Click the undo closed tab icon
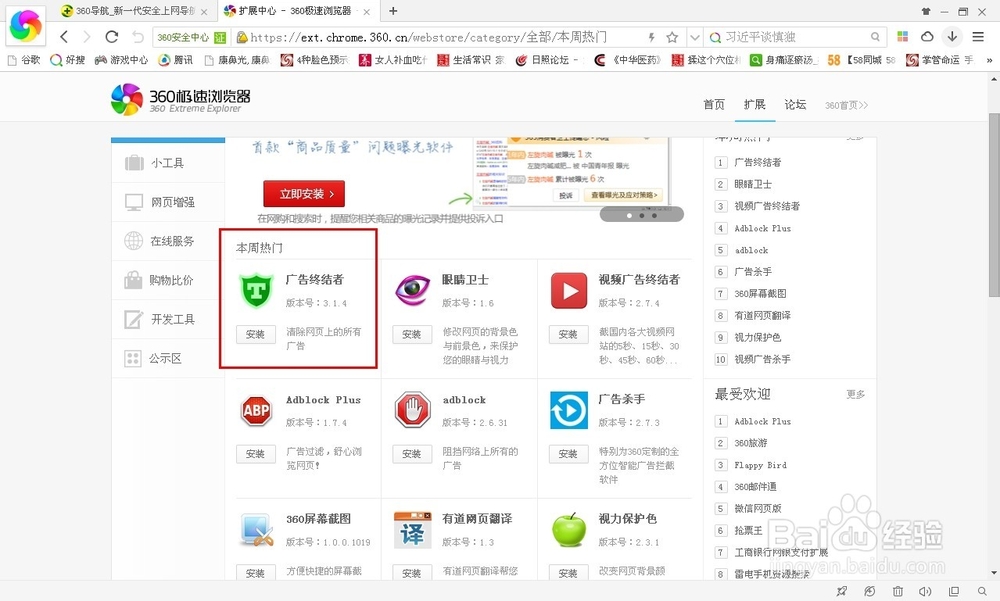 [138, 37]
